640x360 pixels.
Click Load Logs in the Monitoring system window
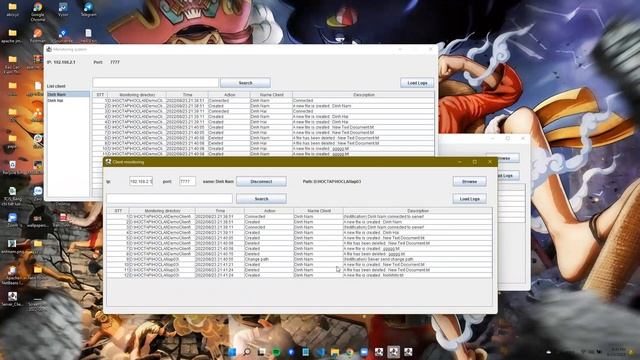pyautogui.click(x=417, y=83)
